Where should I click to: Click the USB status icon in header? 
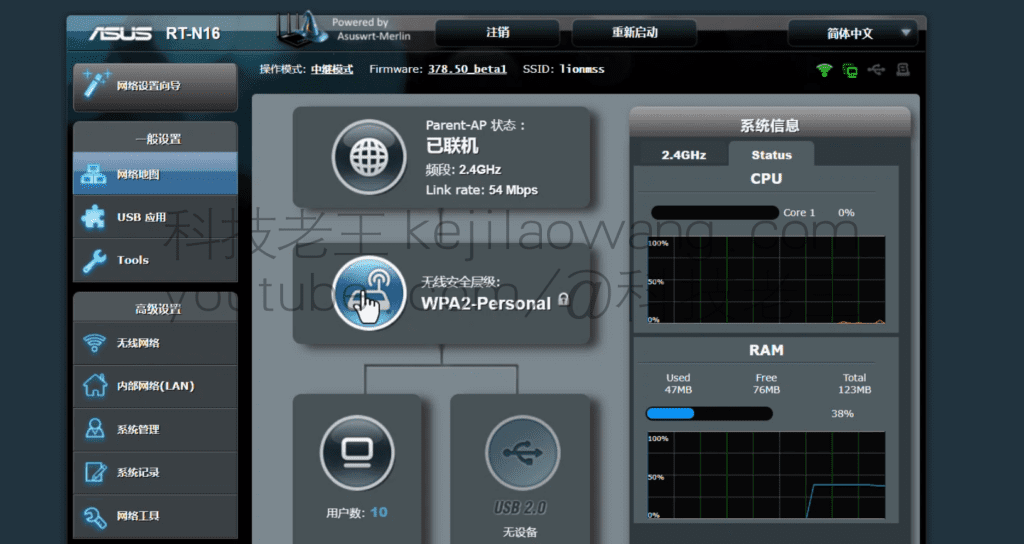click(x=876, y=70)
